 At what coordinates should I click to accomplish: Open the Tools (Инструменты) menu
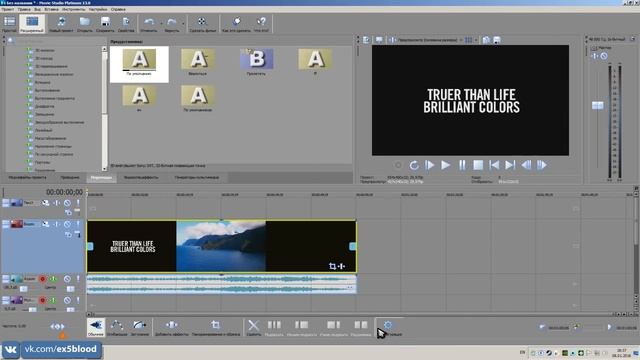73,9
